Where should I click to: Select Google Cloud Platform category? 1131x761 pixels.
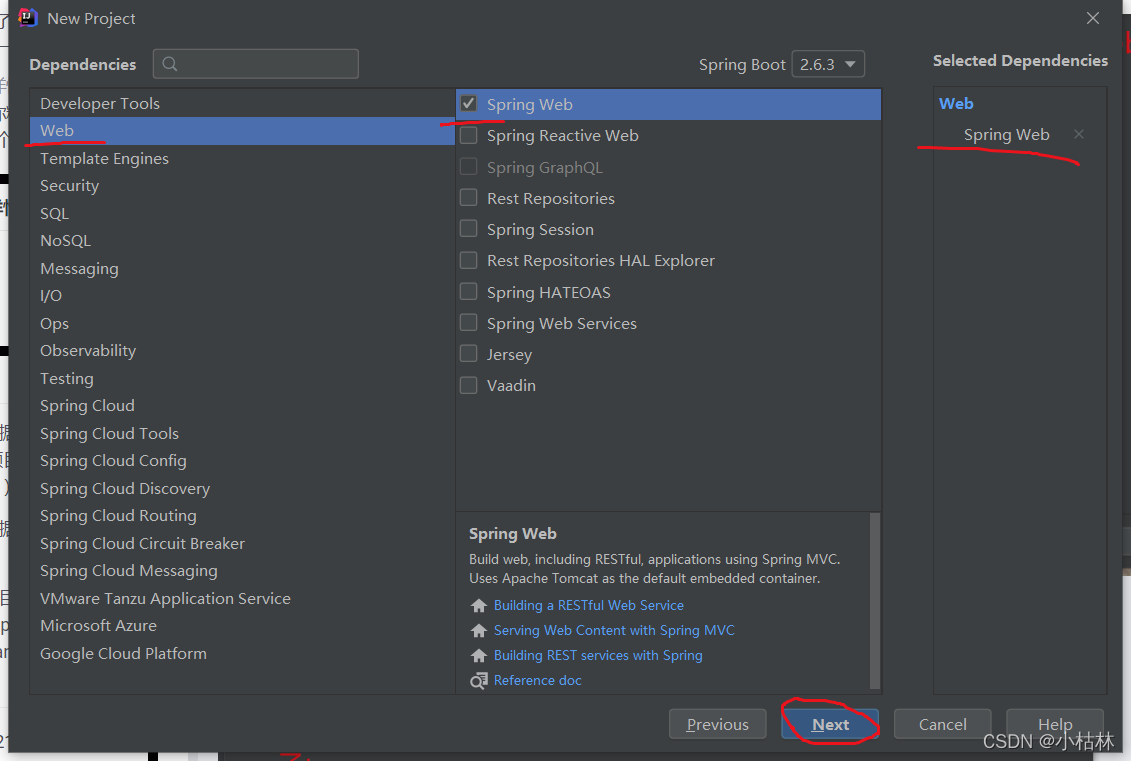click(242, 654)
